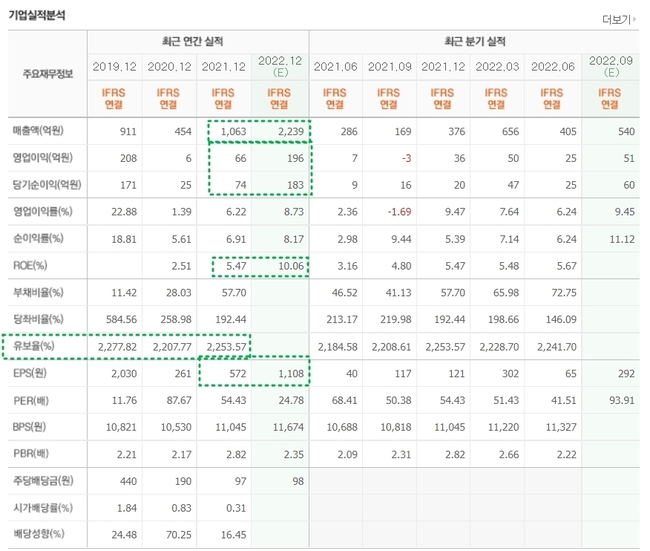Select the 영업이익률(%) row label
Screen dimensions: 650x551
coord(43,211)
